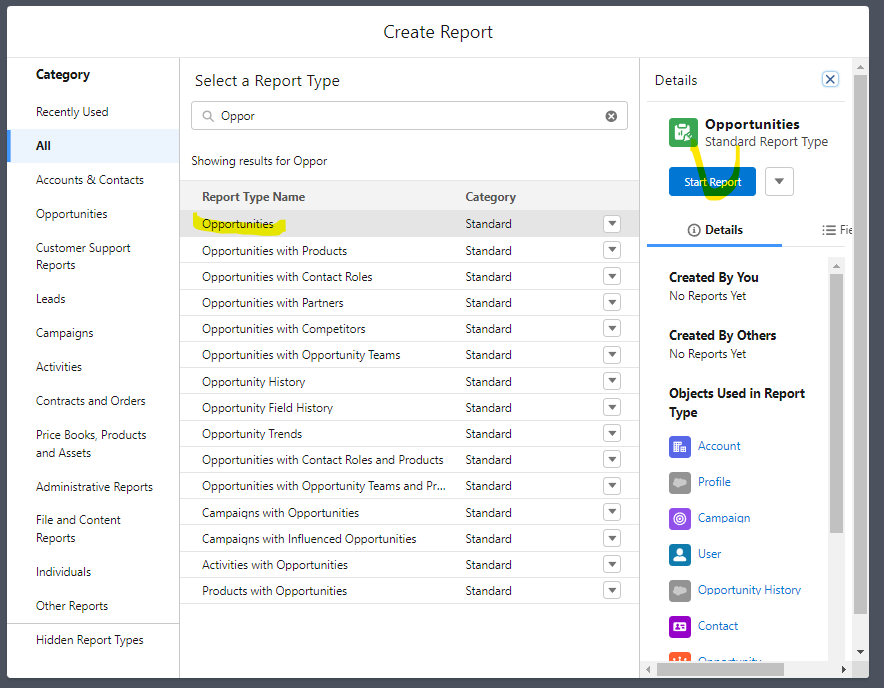Expand actions for Opportunities with Products
This screenshot has width=884, height=688.
click(x=612, y=250)
